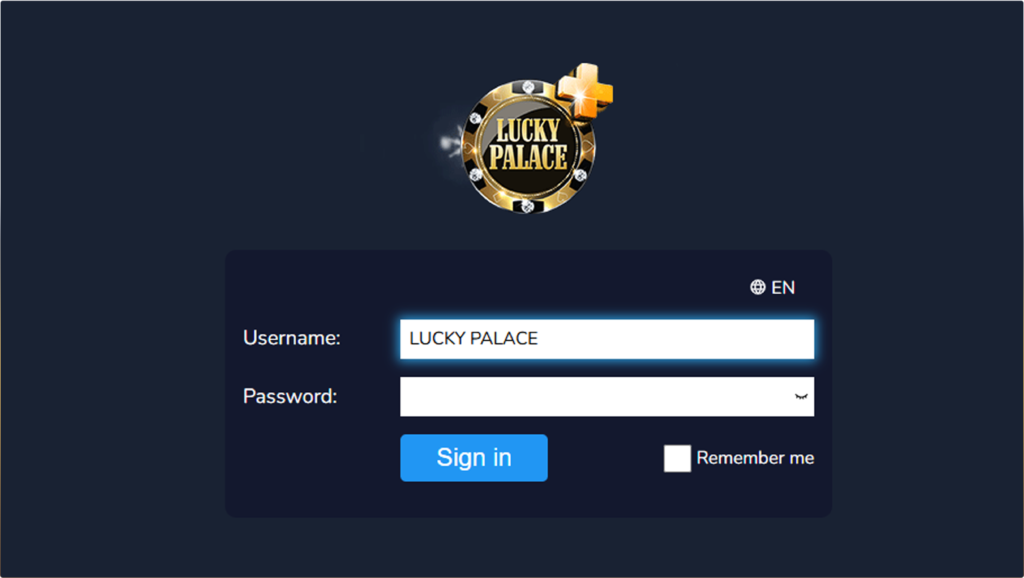1024x578 pixels.
Task: Click the diamond at top of chip
Action: click(x=526, y=87)
